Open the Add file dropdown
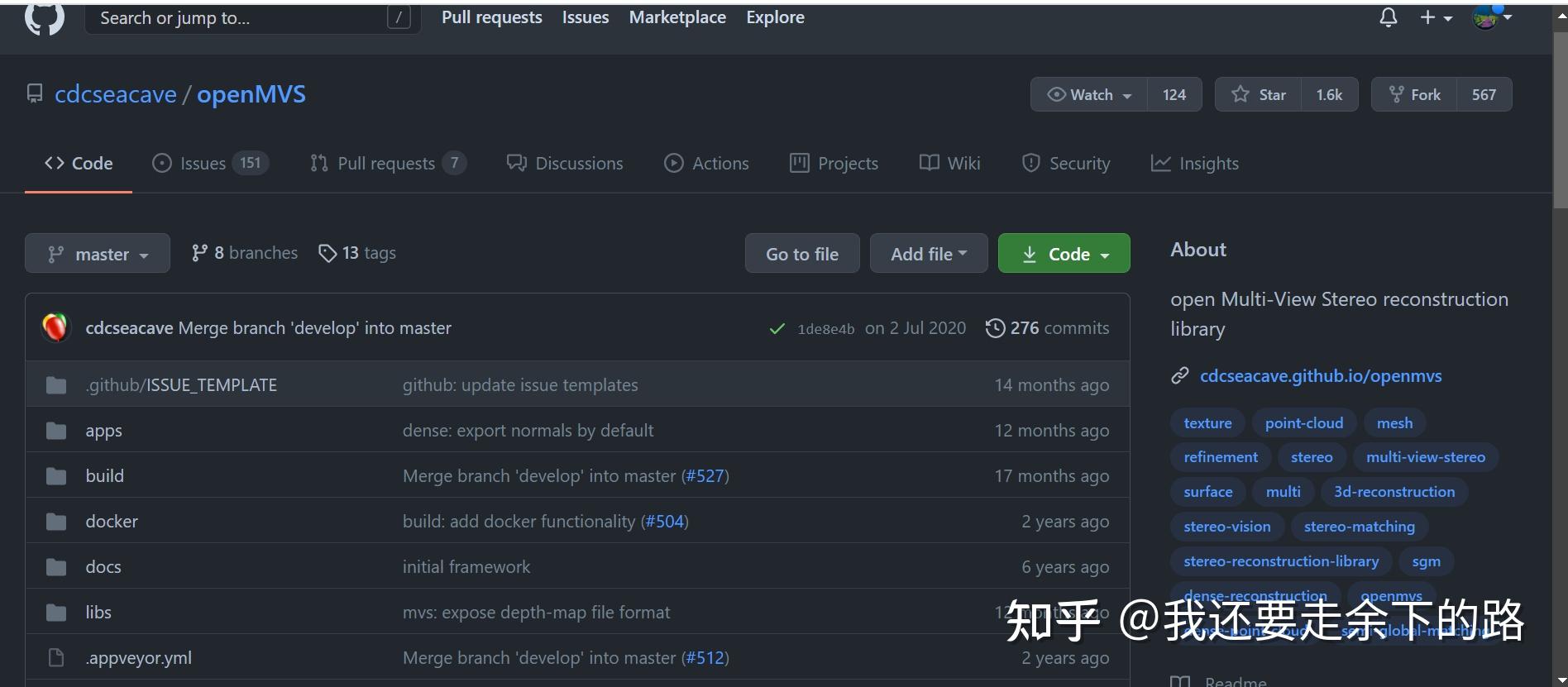1568x687 pixels. click(928, 254)
